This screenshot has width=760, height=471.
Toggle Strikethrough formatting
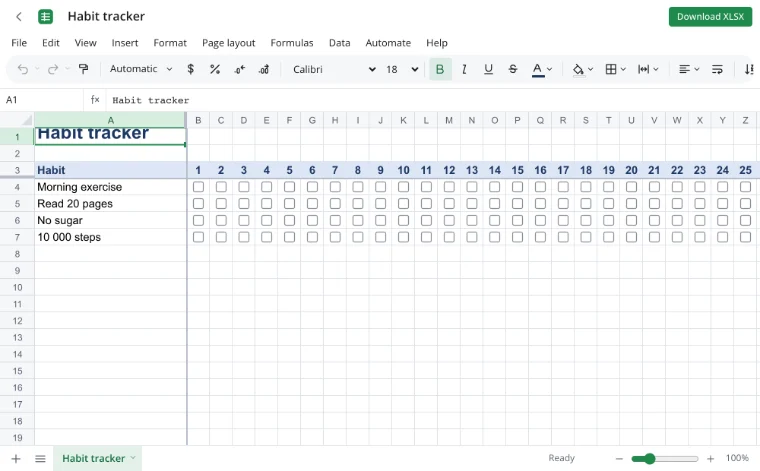coord(513,69)
